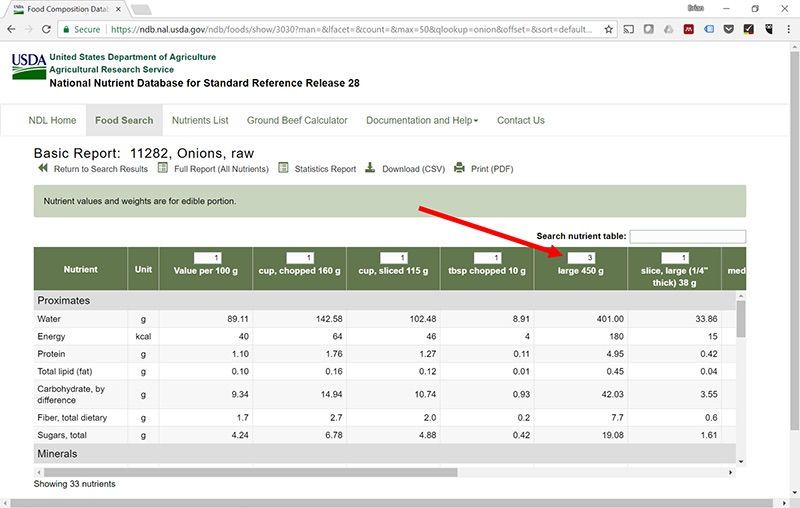The image size is (800, 508).
Task: Click the browser address bar URL
Action: [x=352, y=30]
